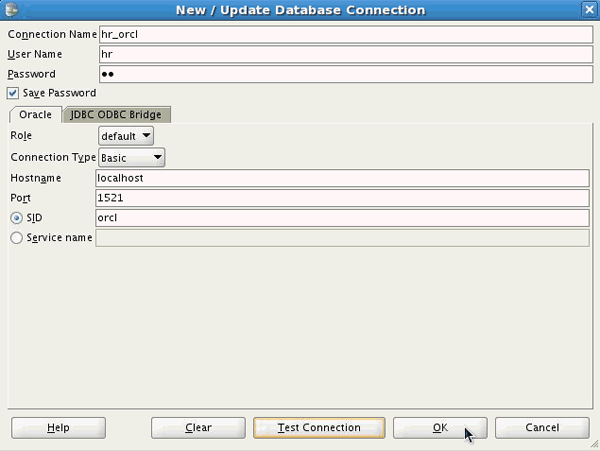Close the New / Update Database Connection dialog
This screenshot has width=600, height=451.
coord(589,10)
